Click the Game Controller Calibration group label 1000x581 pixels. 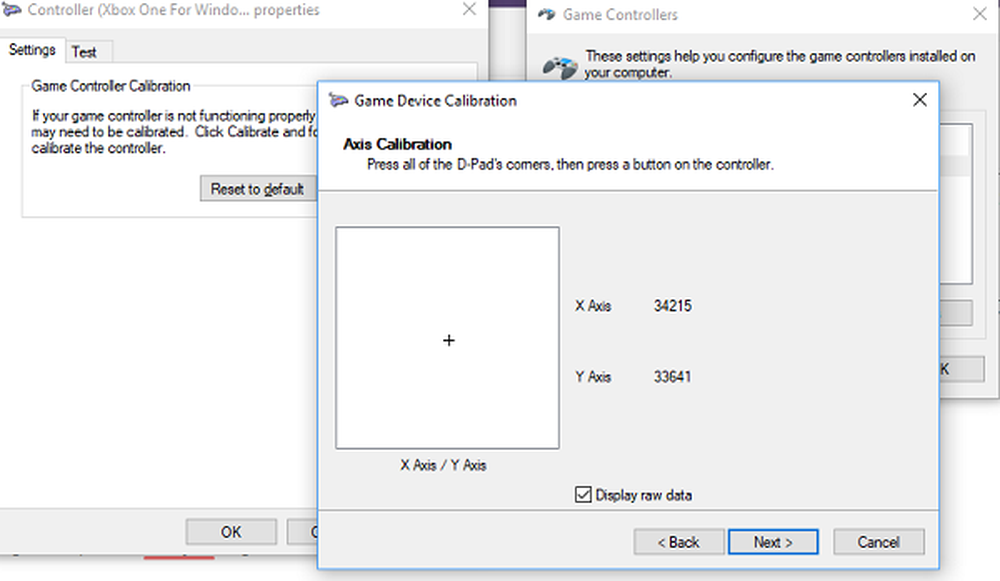click(111, 86)
